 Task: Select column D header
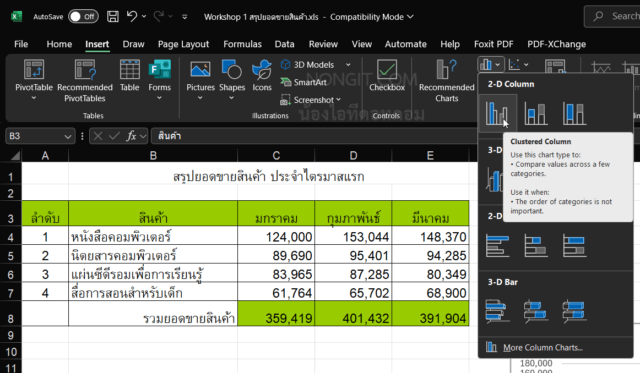point(353,155)
